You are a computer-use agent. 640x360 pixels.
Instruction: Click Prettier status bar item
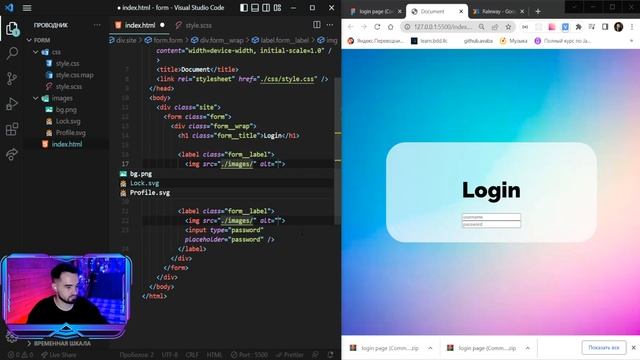pyautogui.click(x=289, y=355)
